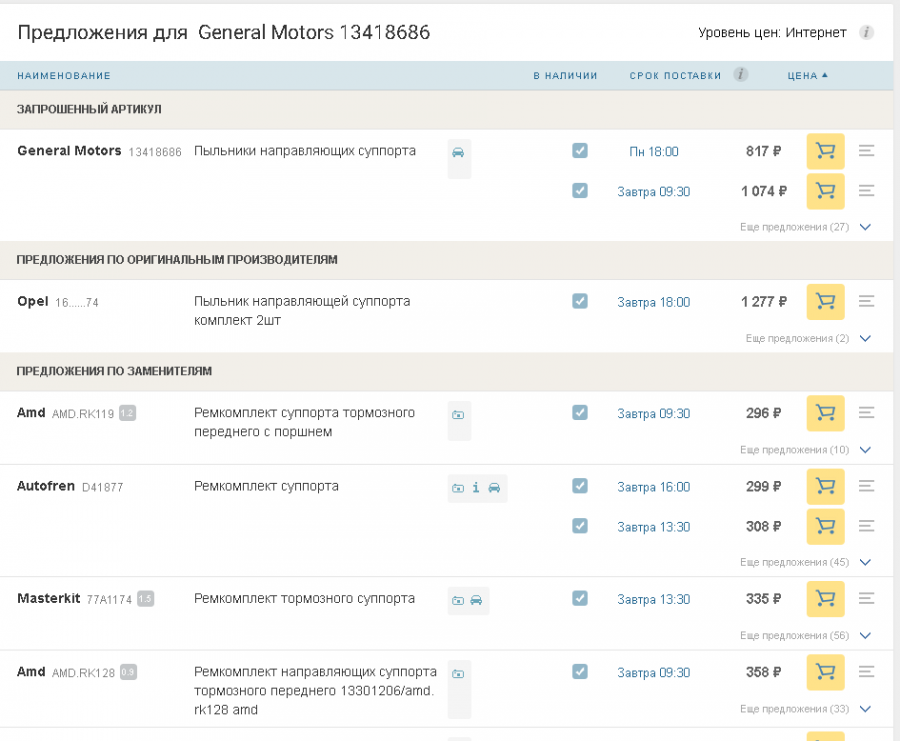Select Ремкомплект тормозного суппорта description
900x741 pixels.
[x=304, y=599]
